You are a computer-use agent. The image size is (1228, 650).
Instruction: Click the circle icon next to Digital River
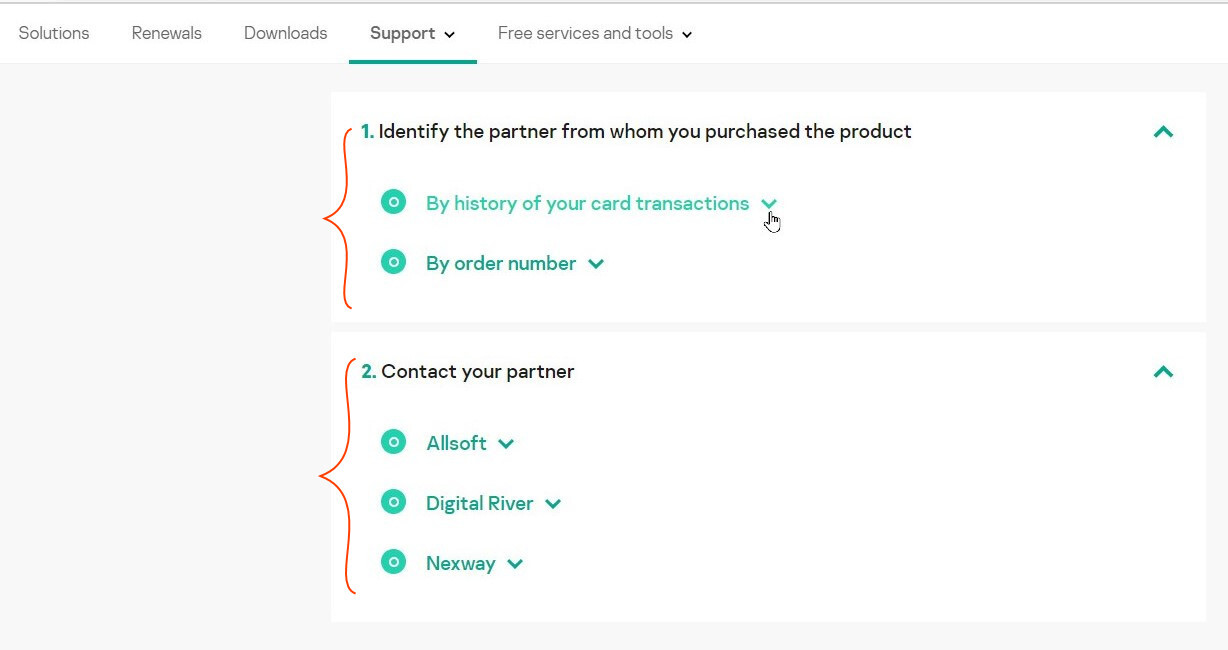pos(394,502)
